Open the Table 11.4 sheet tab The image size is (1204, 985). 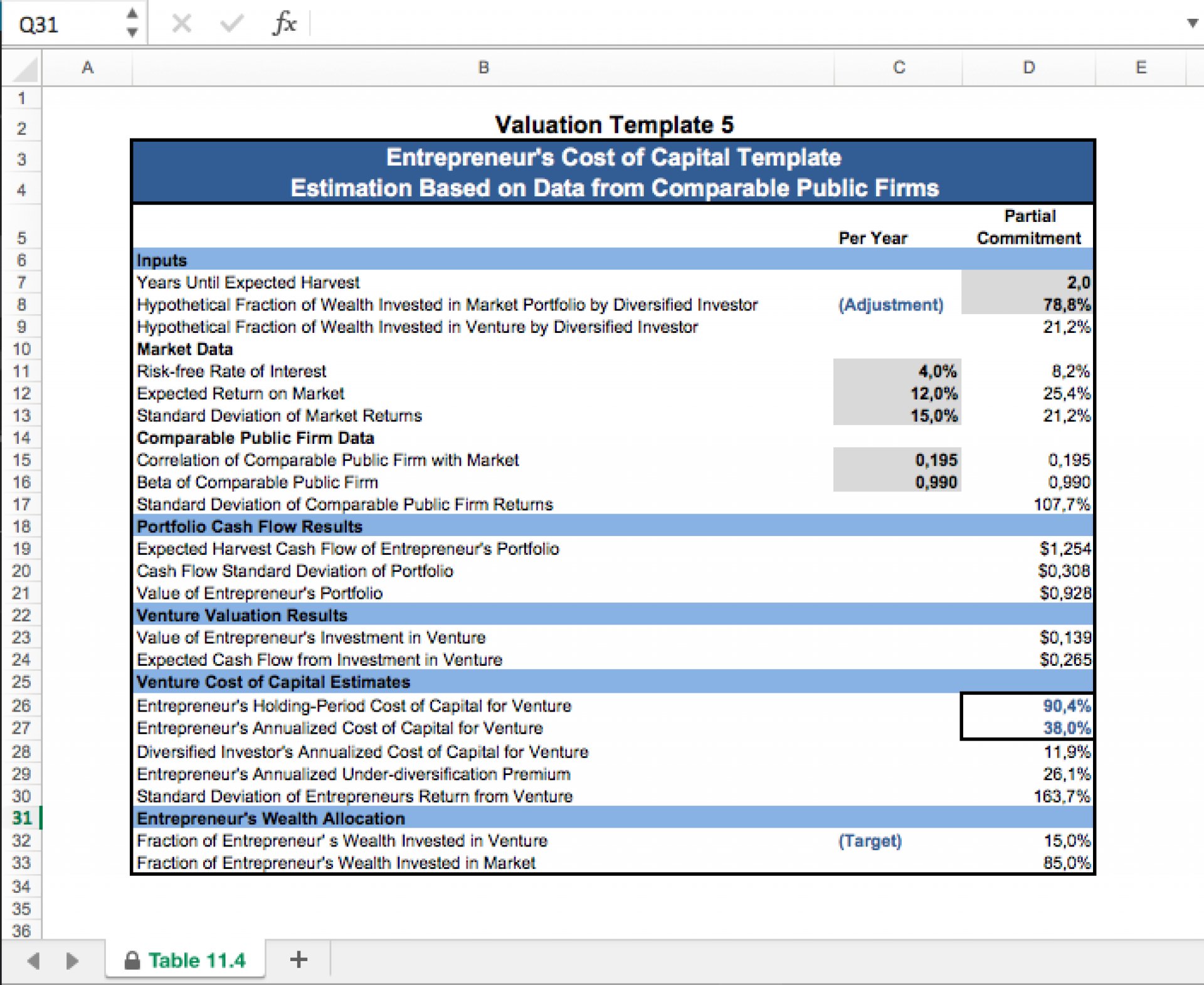[186, 960]
